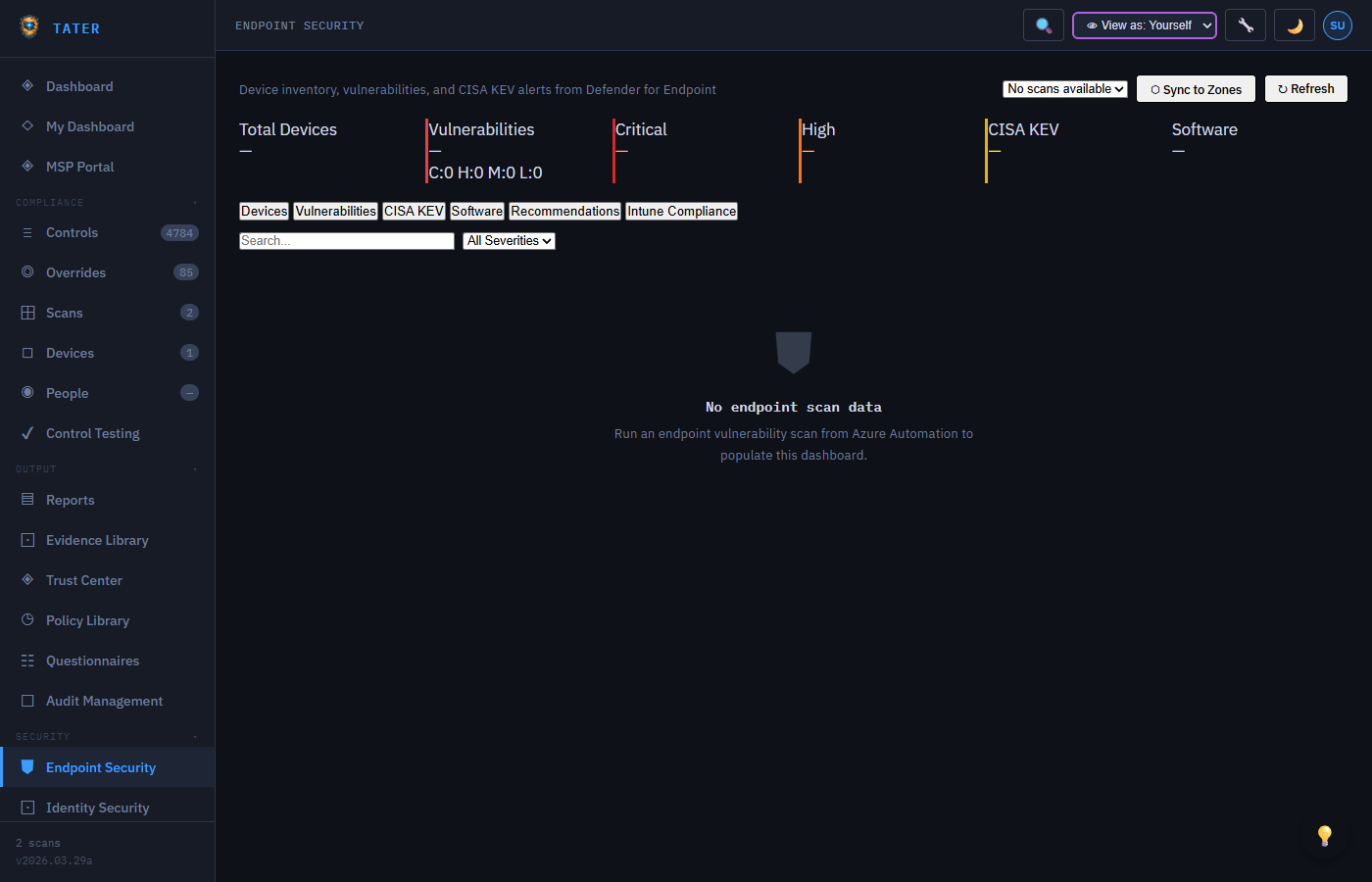This screenshot has height=882, width=1372.
Task: Click the 'No endpoint scan data' heading
Action: click(x=794, y=407)
